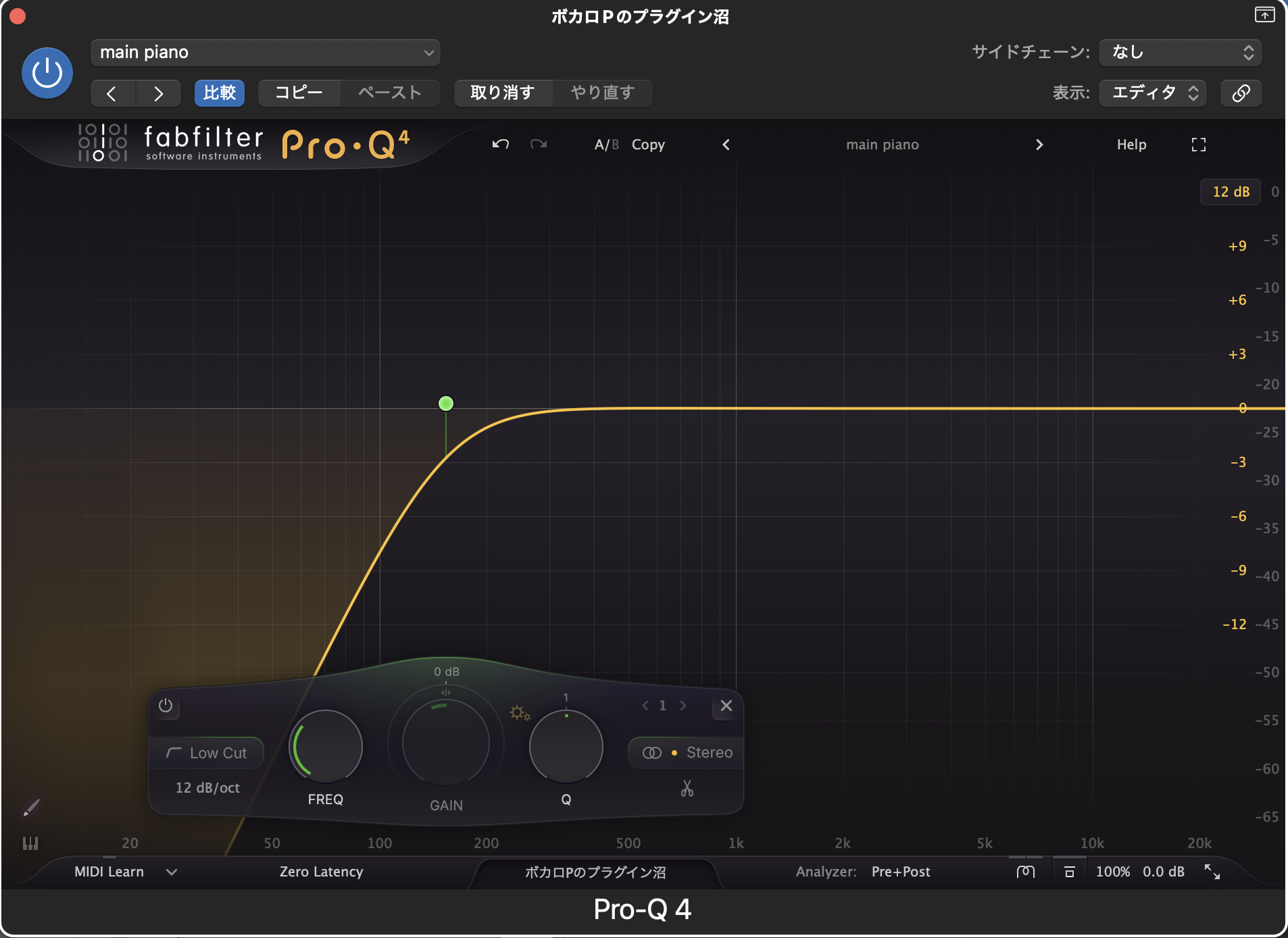
Task: Click the ペースト button
Action: pyautogui.click(x=390, y=93)
